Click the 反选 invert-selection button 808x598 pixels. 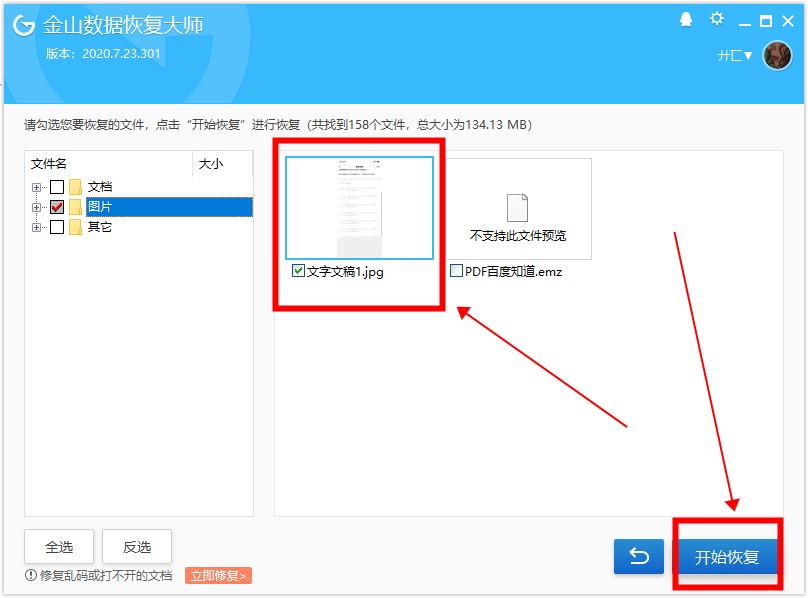[137, 546]
